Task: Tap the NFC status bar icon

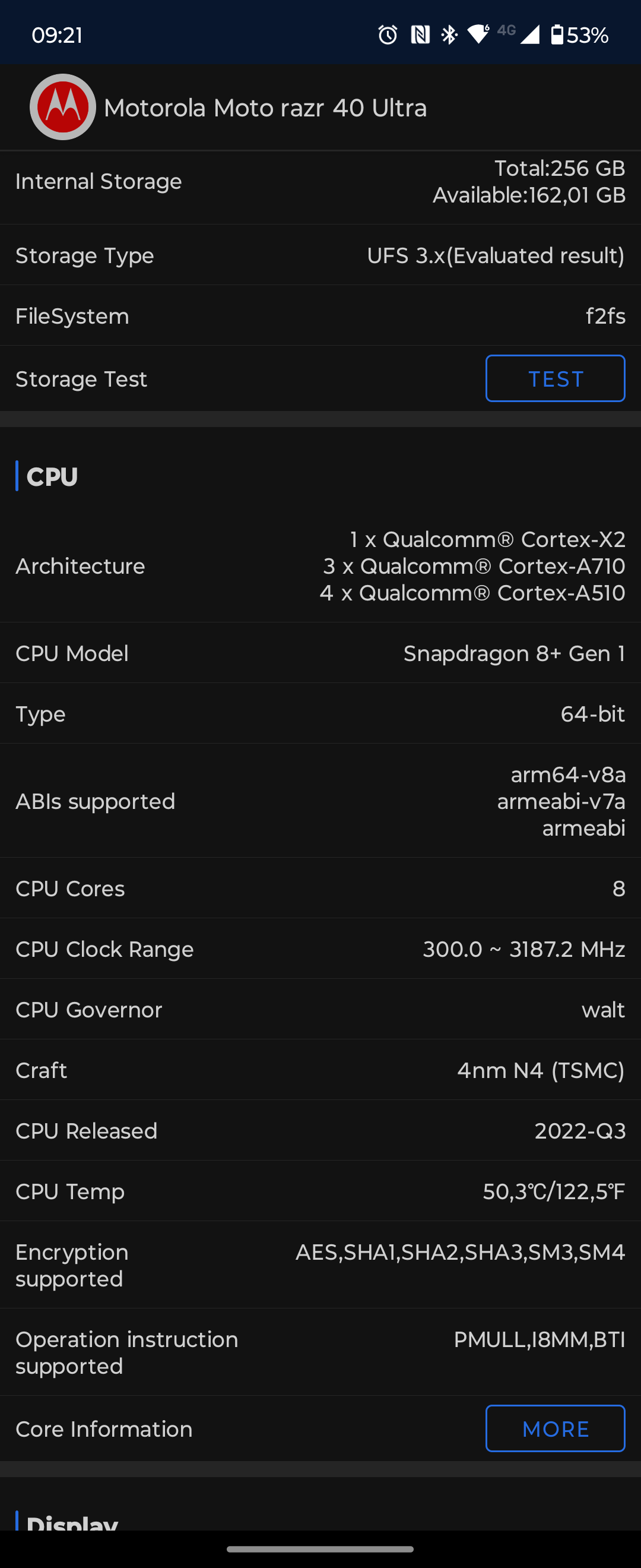Action: click(420, 34)
